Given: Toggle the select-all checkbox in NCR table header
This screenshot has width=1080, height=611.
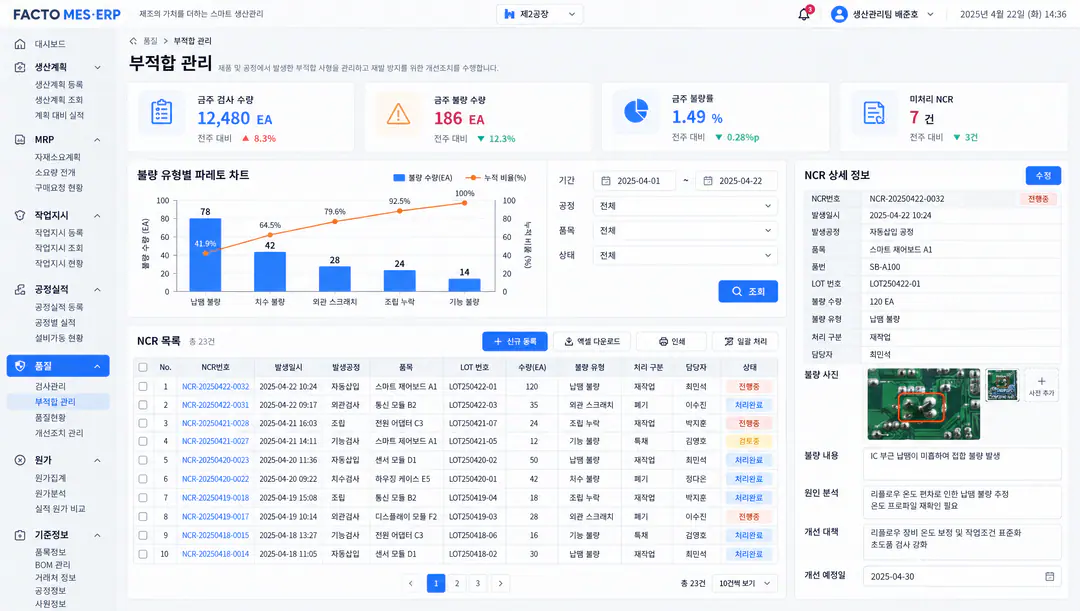Looking at the screenshot, I should (x=143, y=367).
